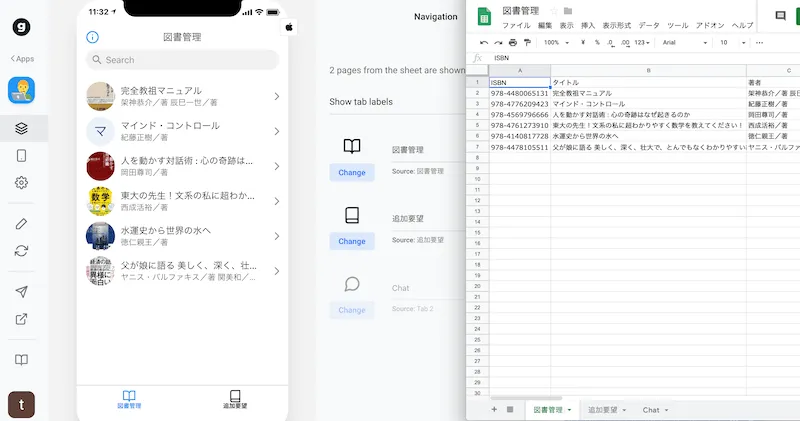Open the 編集 menu

tap(545, 26)
